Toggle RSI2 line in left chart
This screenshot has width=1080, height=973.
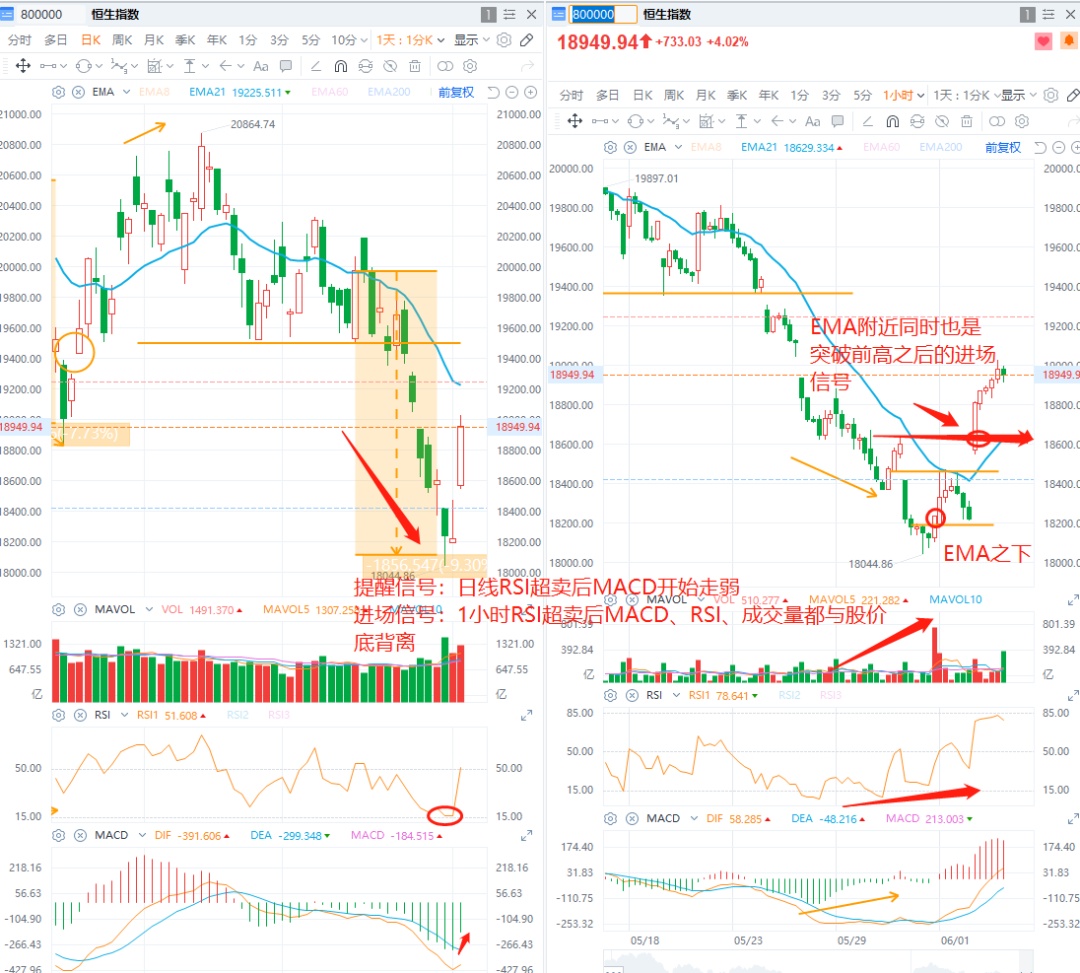click(237, 715)
